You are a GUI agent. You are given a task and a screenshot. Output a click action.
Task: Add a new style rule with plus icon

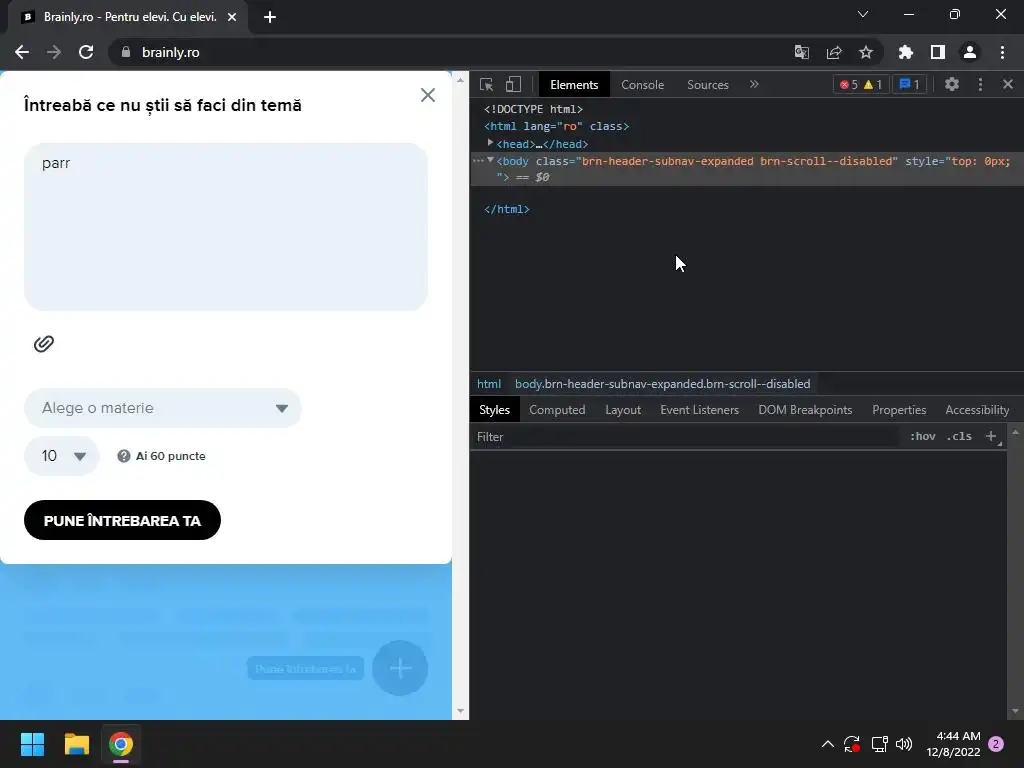[991, 436]
